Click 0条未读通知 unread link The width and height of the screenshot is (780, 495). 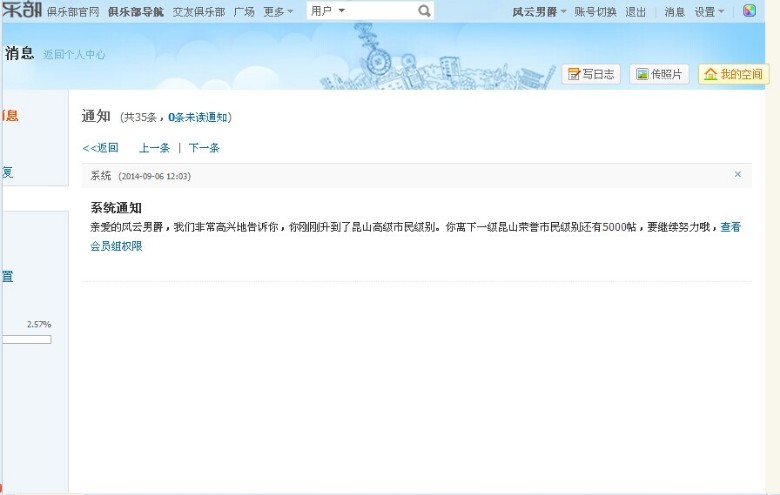(x=198, y=117)
